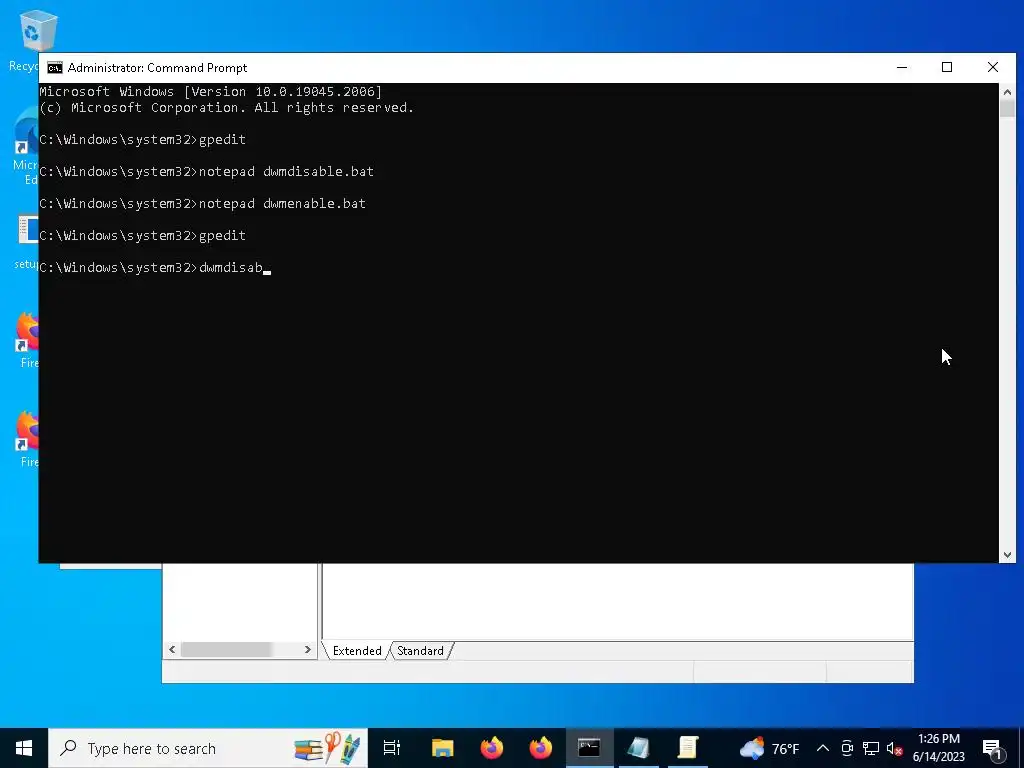Open network status tray icon
Viewport: 1024px width, 768px height.
[871, 748]
